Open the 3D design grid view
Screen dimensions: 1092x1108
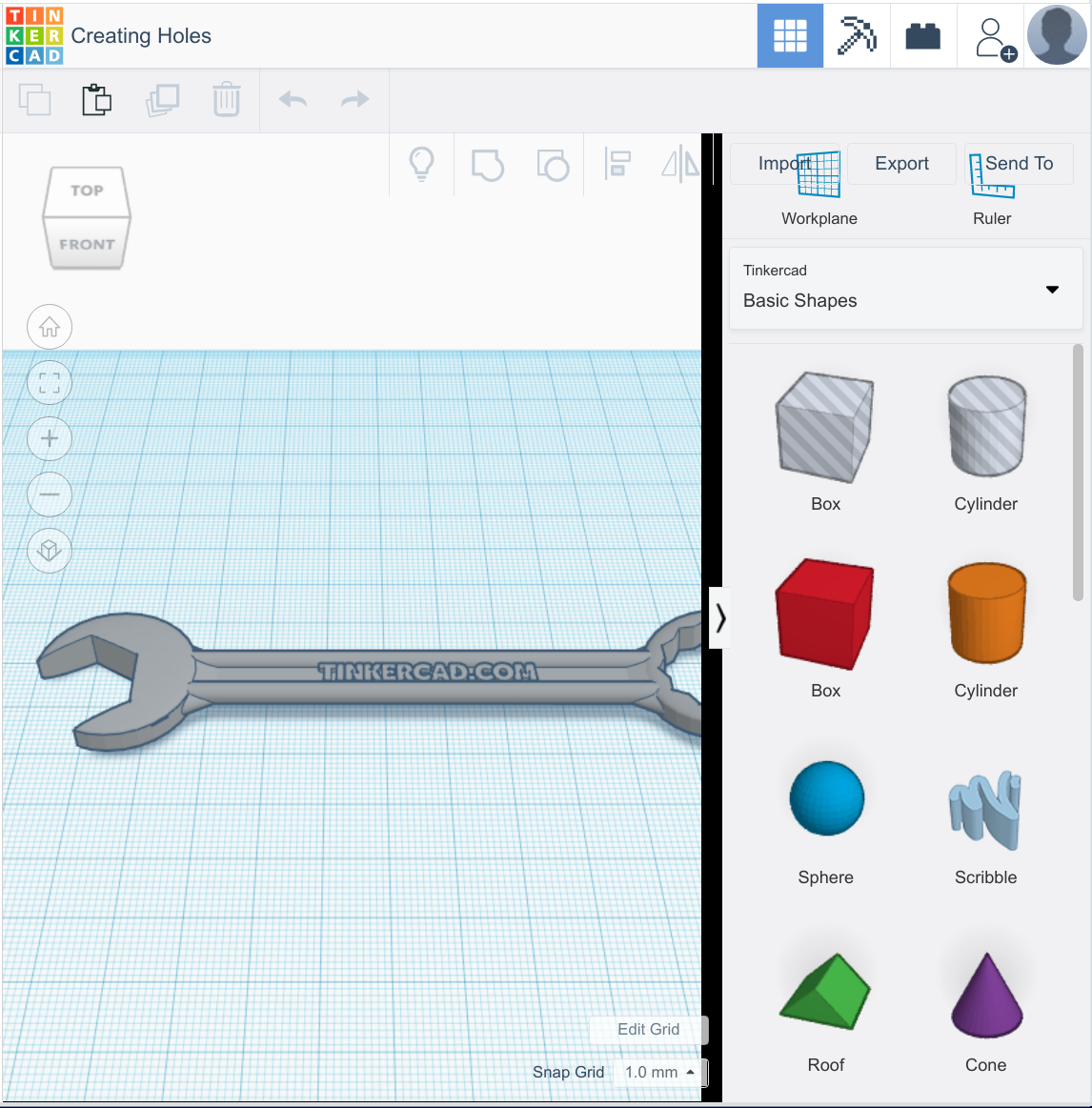[x=790, y=35]
